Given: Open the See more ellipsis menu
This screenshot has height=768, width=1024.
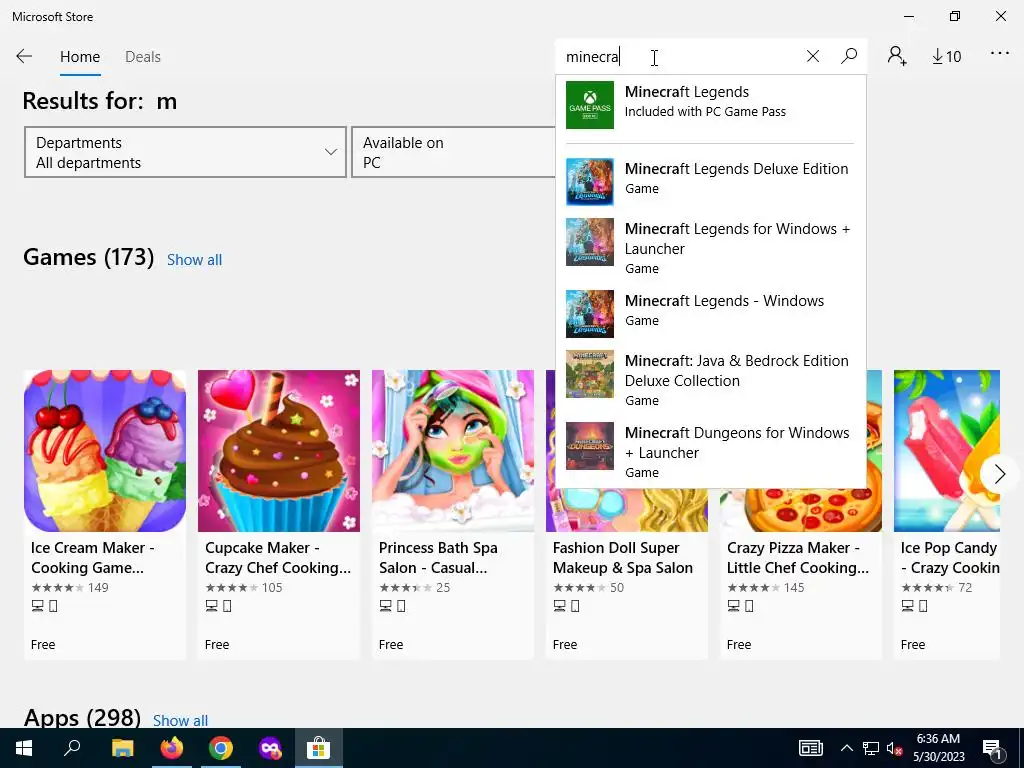Looking at the screenshot, I should point(1000,54).
